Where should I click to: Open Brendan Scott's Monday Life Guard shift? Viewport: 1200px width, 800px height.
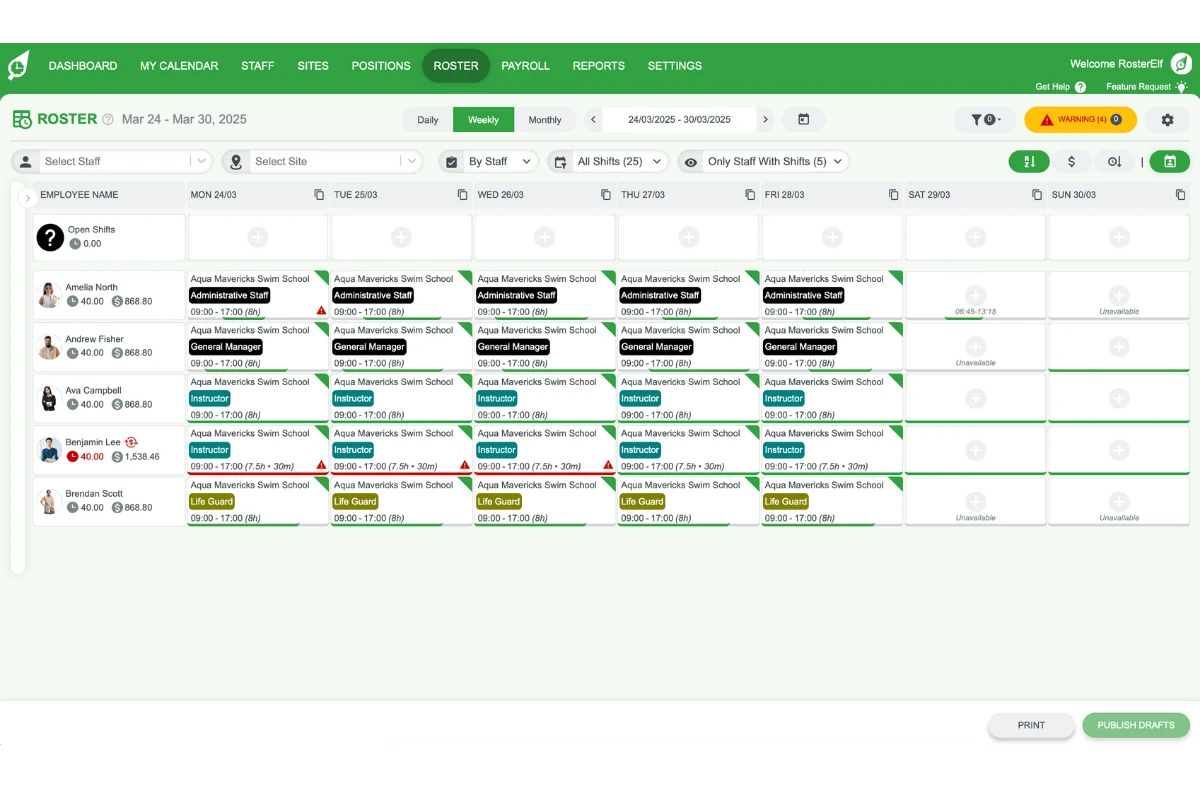pyautogui.click(x=258, y=502)
